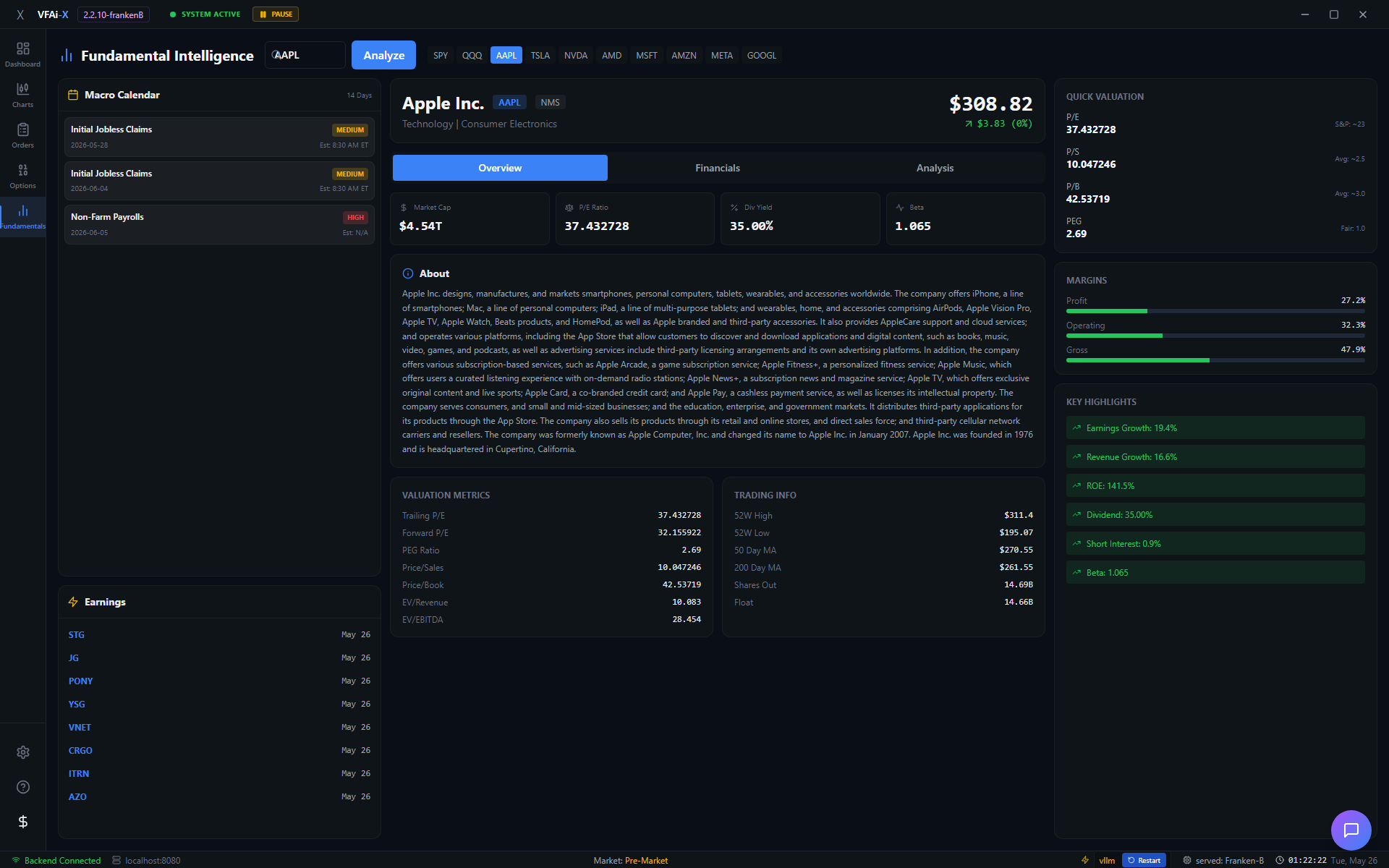Click the price change up-arrow icon
Image resolution: width=1389 pixels, height=868 pixels.
click(x=969, y=124)
